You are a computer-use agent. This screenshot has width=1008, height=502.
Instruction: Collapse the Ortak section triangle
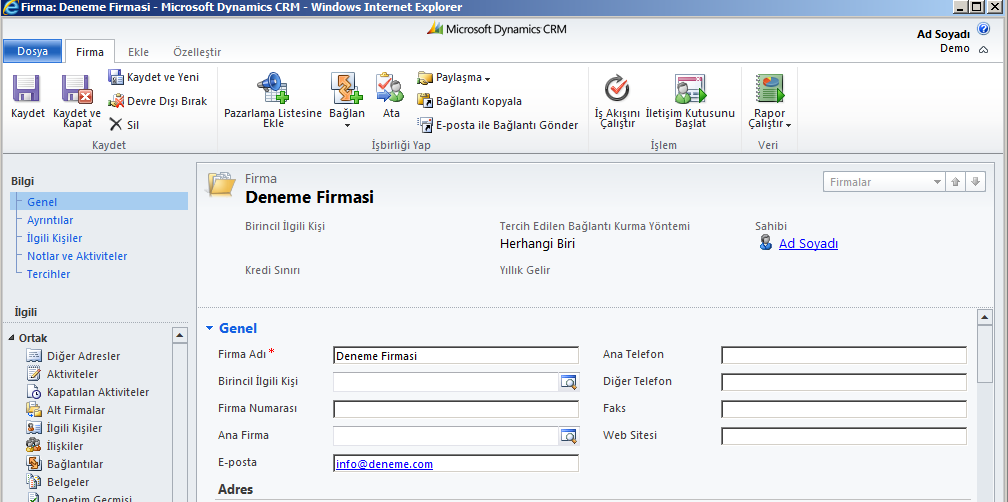[x=12, y=338]
